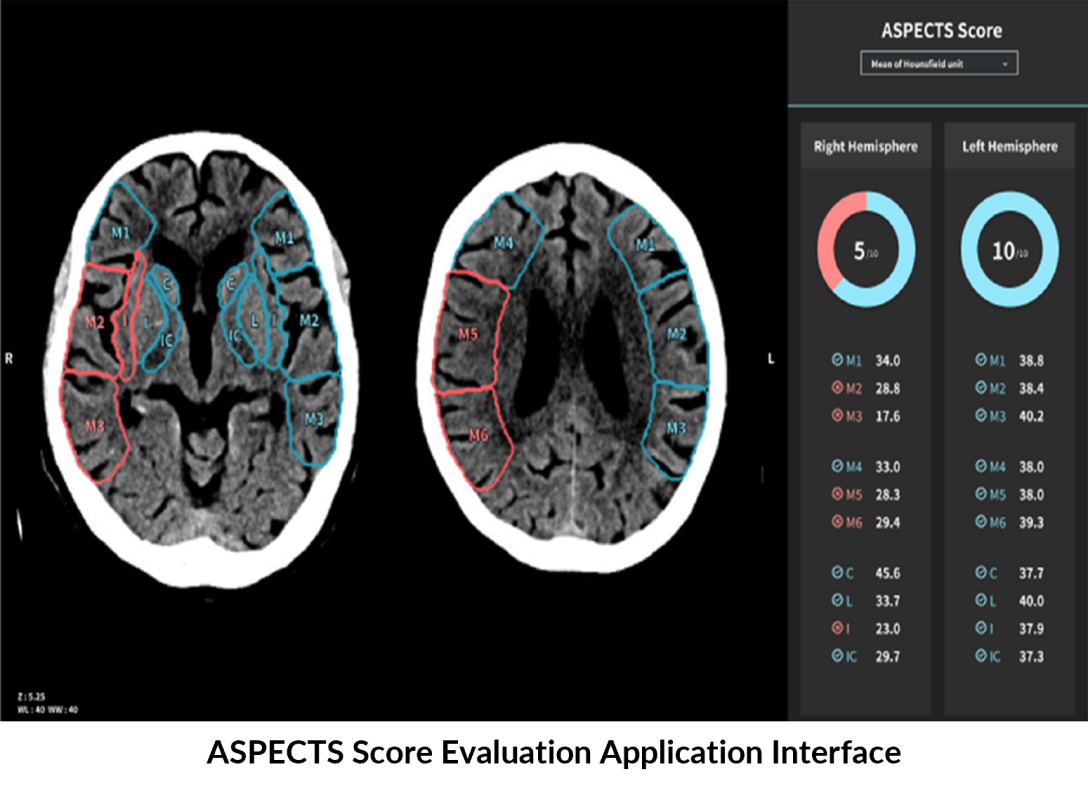Click right hemisphere M5 cross icon
This screenshot has width=1088, height=800.
point(837,494)
